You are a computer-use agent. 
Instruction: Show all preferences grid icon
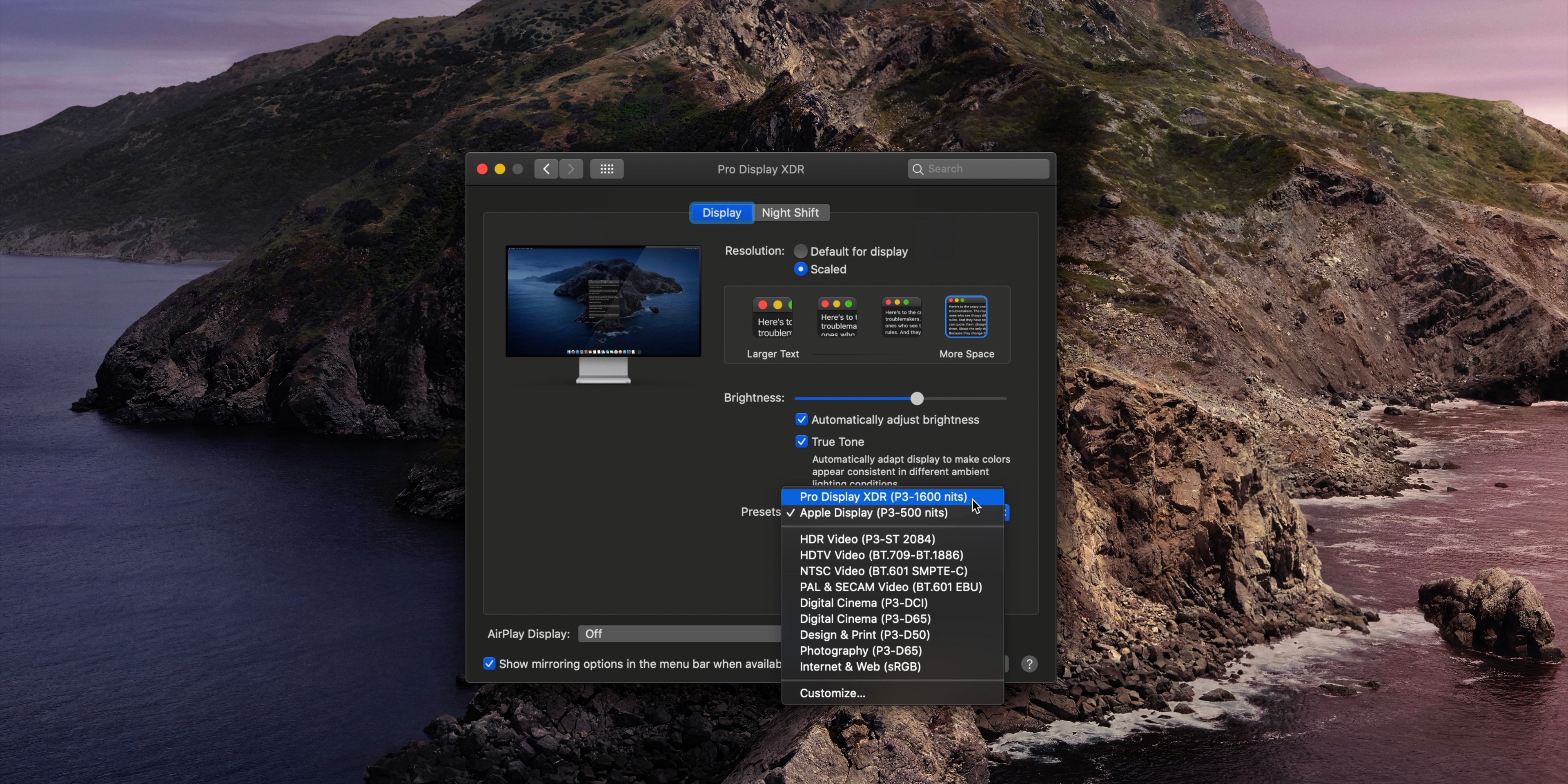pyautogui.click(x=606, y=169)
